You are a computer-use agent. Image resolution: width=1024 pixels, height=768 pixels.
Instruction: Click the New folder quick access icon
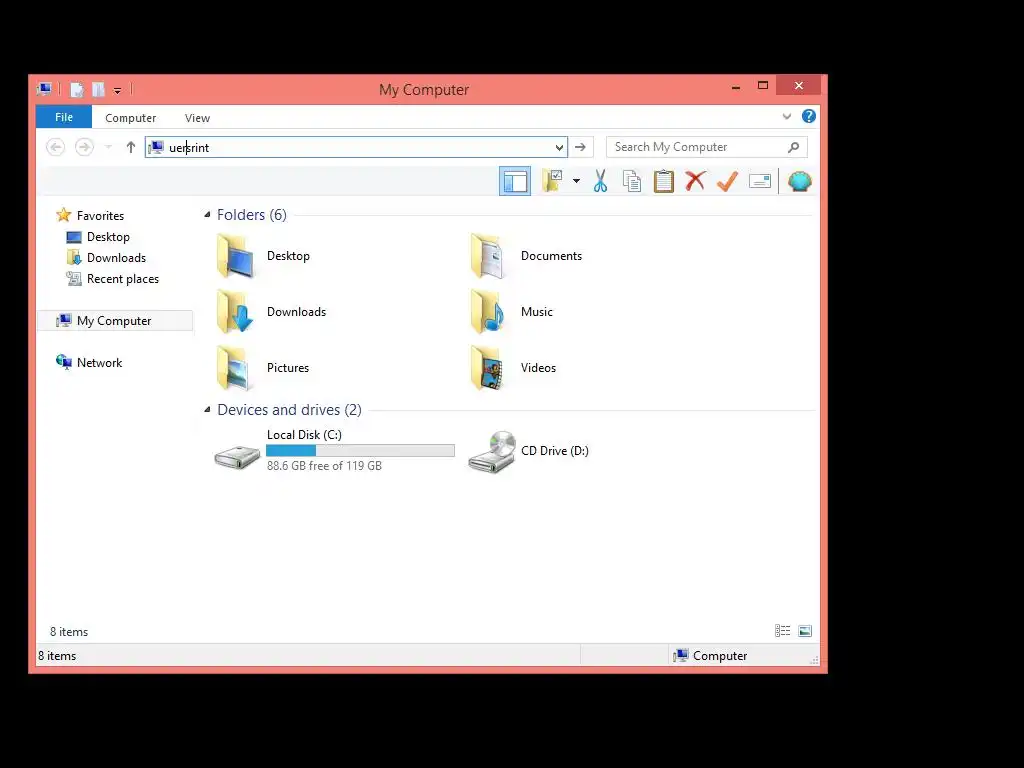pyautogui.click(x=99, y=89)
